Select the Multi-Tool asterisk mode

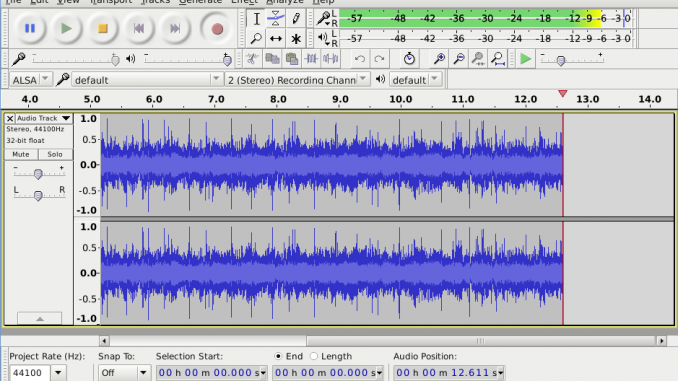tap(296, 38)
